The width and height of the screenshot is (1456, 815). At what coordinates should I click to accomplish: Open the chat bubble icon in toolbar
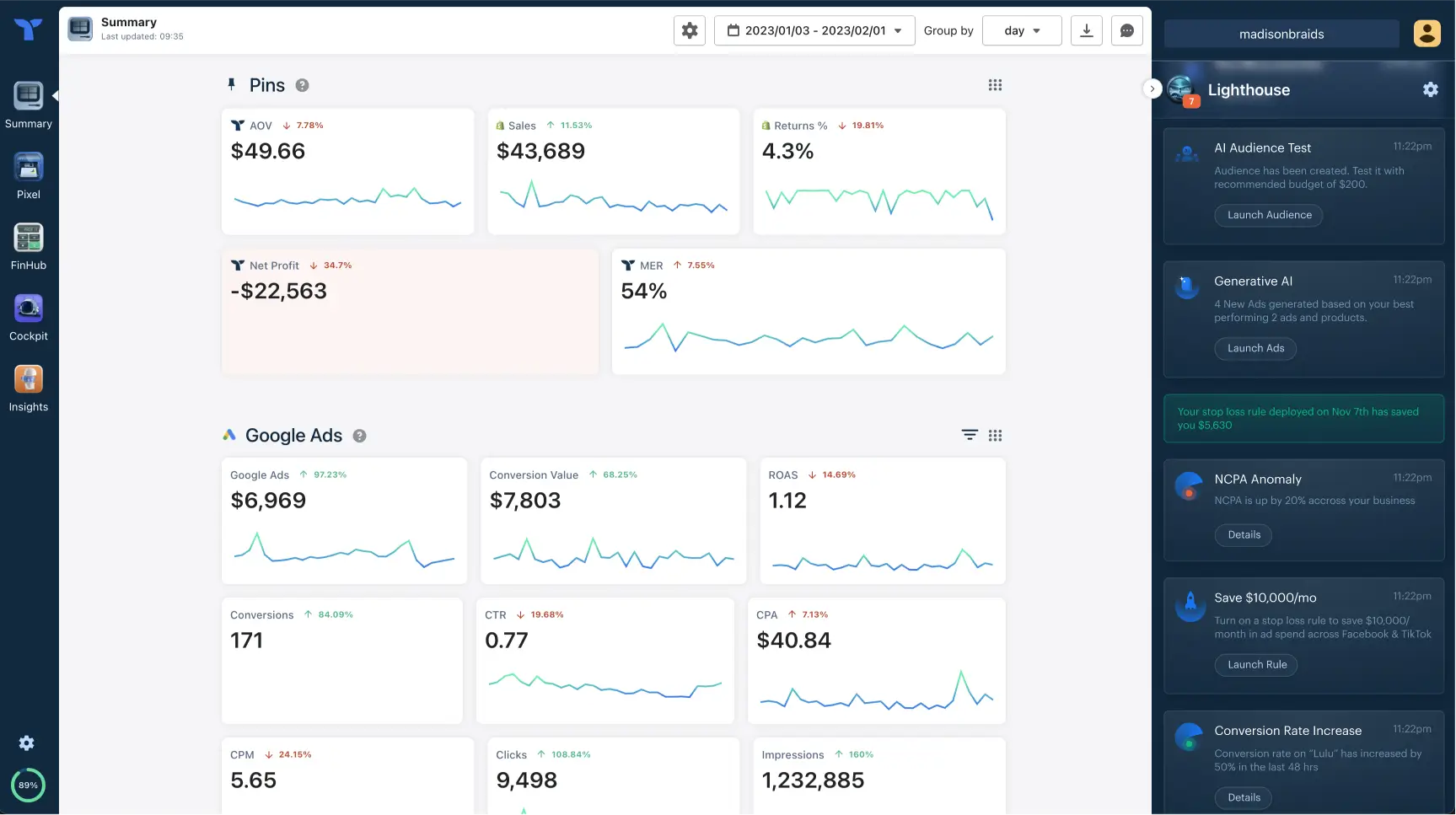coord(1127,30)
